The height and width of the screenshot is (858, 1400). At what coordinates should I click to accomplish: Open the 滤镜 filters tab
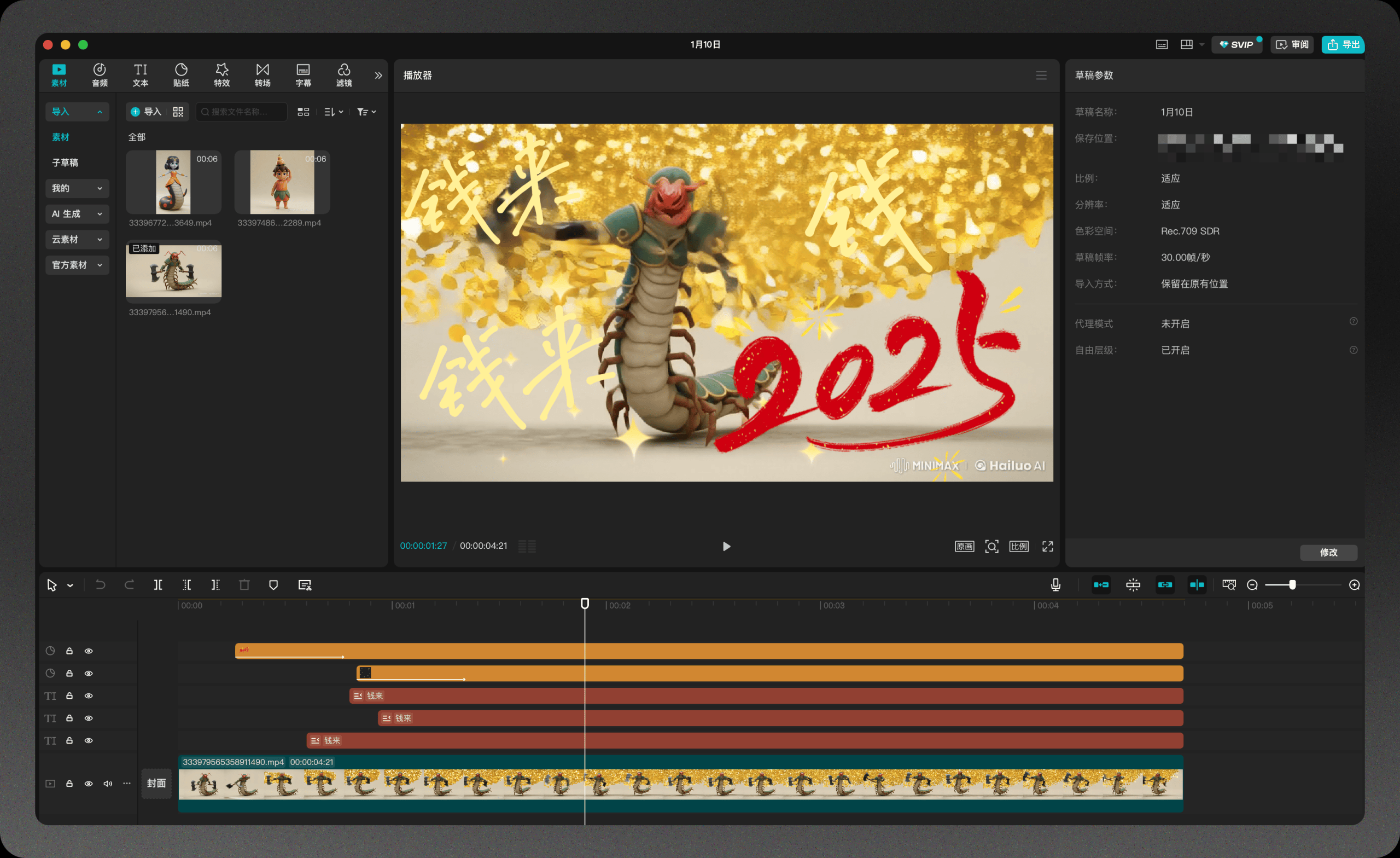[344, 75]
